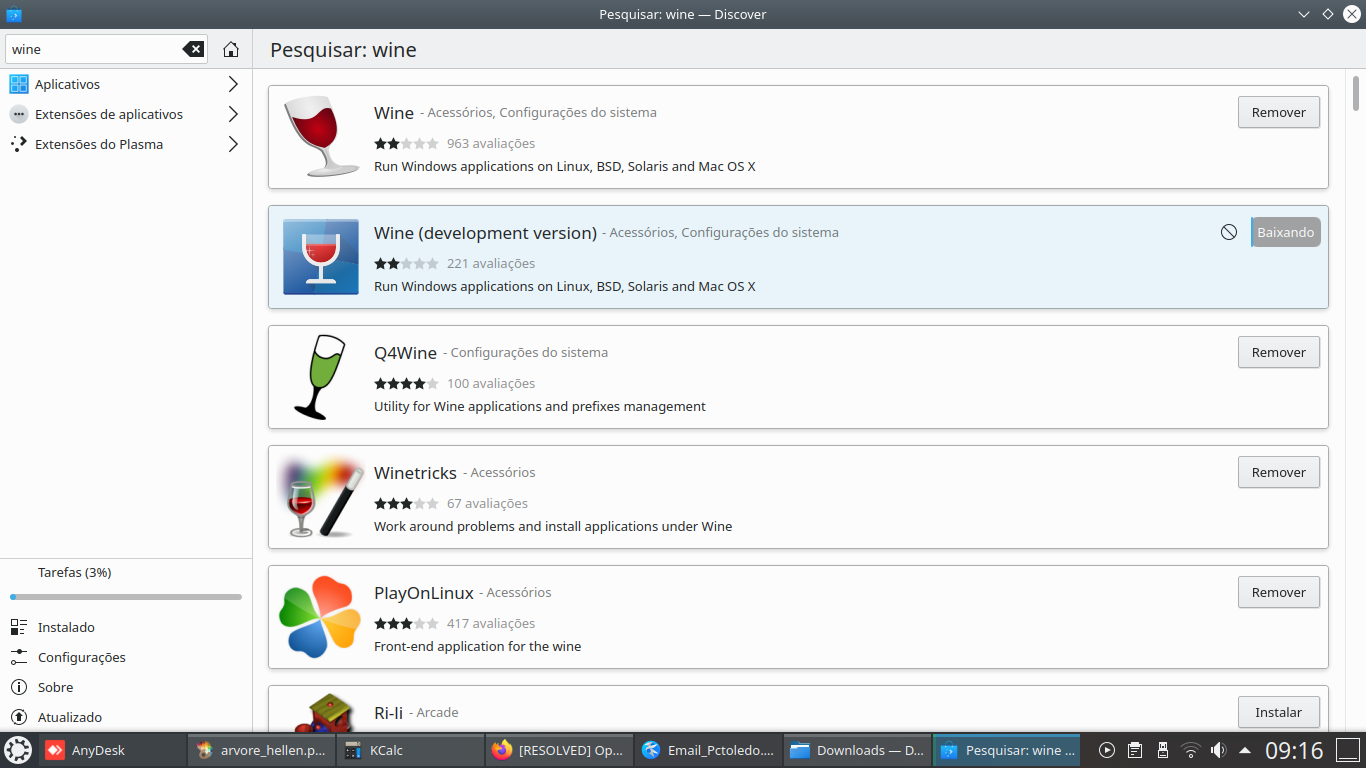The height and width of the screenshot is (768, 1366).
Task: Expand Extensões de aplicativos arrow
Action: click(x=233, y=114)
